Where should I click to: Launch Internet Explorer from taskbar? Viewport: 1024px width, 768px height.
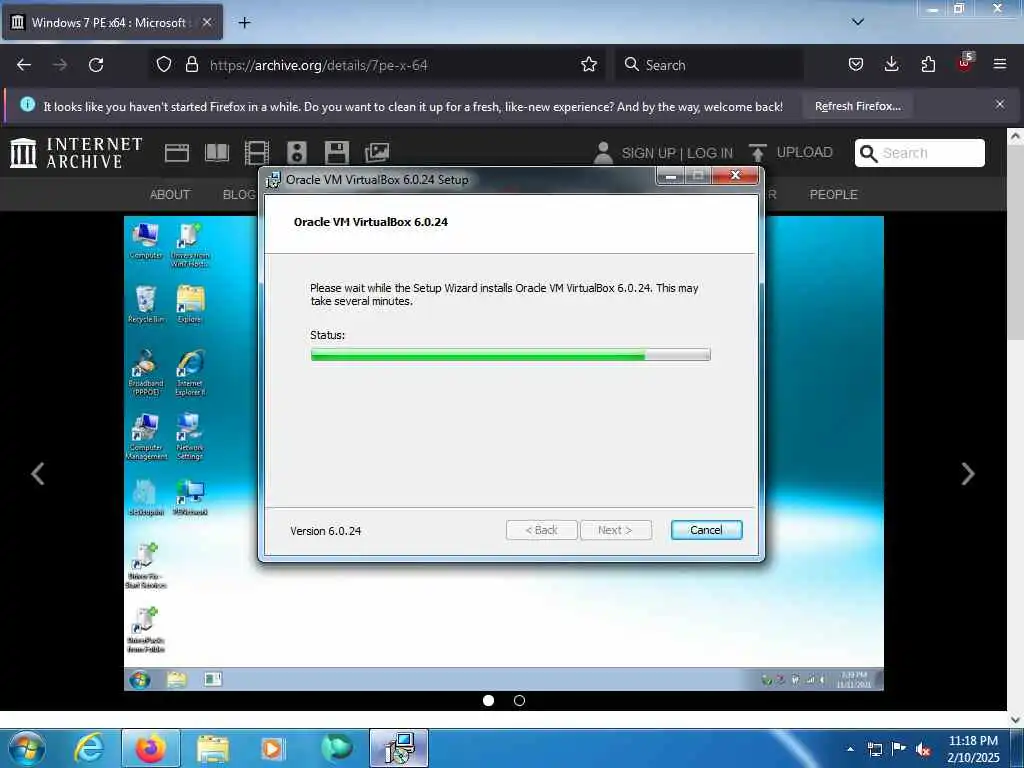[89, 748]
